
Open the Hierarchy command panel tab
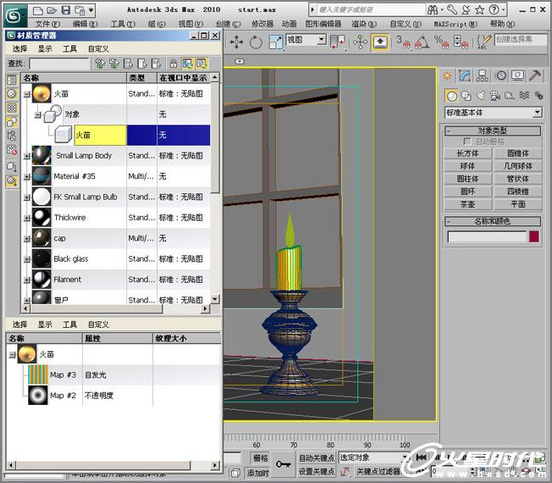[482, 75]
